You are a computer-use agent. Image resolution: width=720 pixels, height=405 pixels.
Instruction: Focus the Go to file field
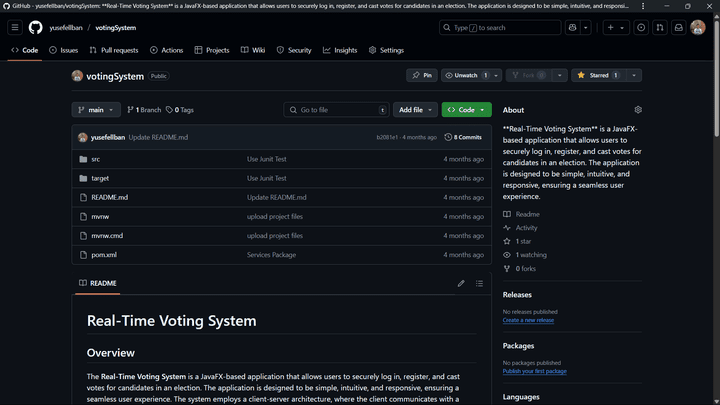(x=337, y=110)
